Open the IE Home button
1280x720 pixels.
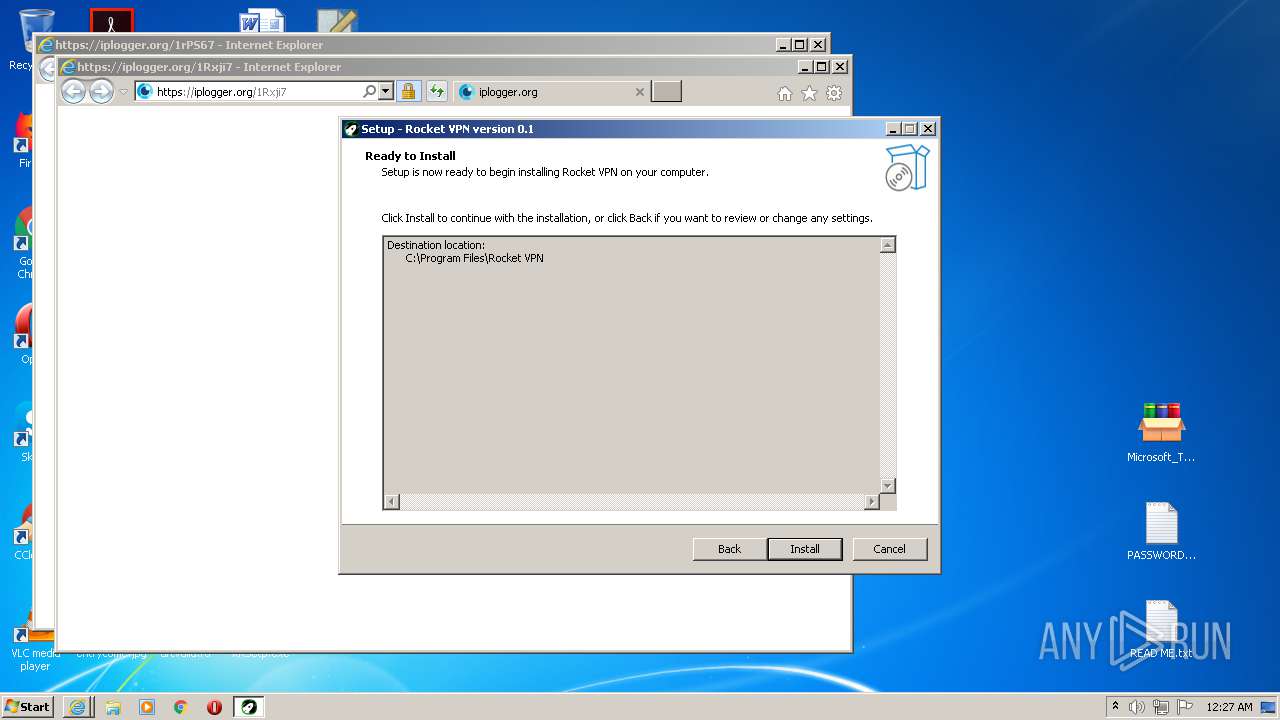pyautogui.click(x=785, y=93)
